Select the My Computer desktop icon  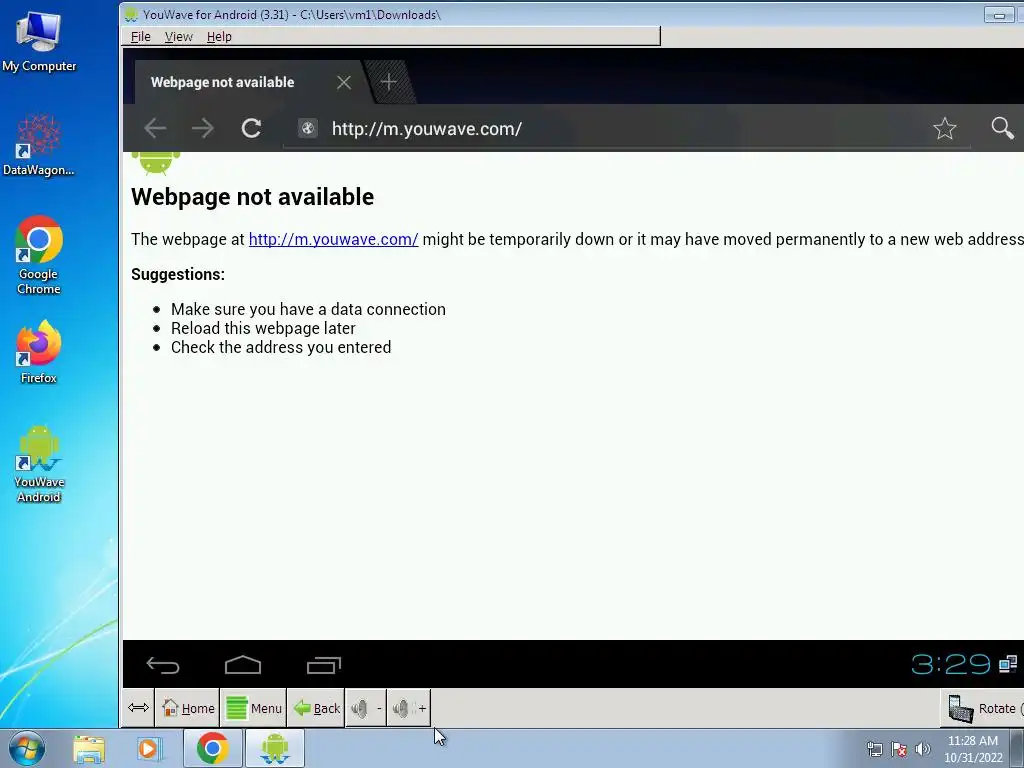click(x=39, y=42)
